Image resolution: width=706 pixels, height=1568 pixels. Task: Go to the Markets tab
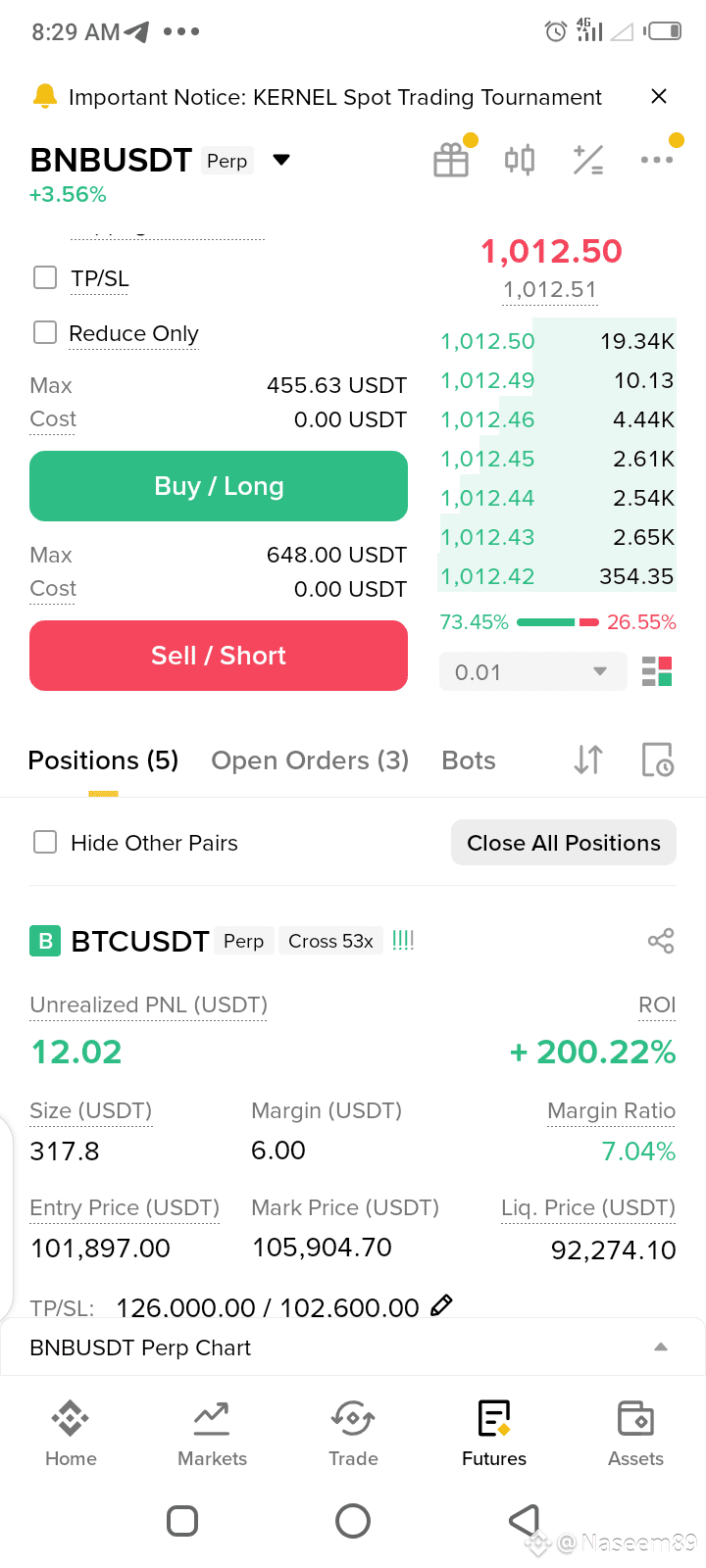coord(212,1434)
